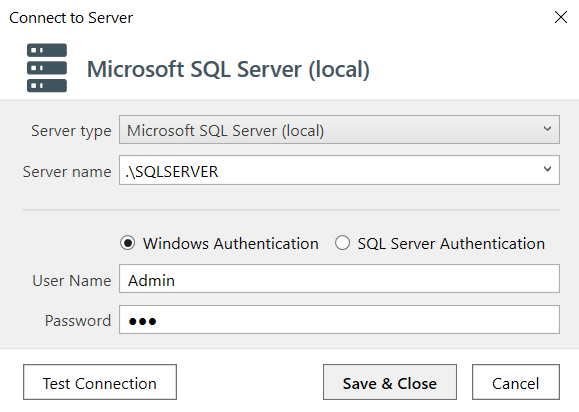Select SQL Server Authentication radio button
This screenshot has width=579, height=412.
(342, 243)
